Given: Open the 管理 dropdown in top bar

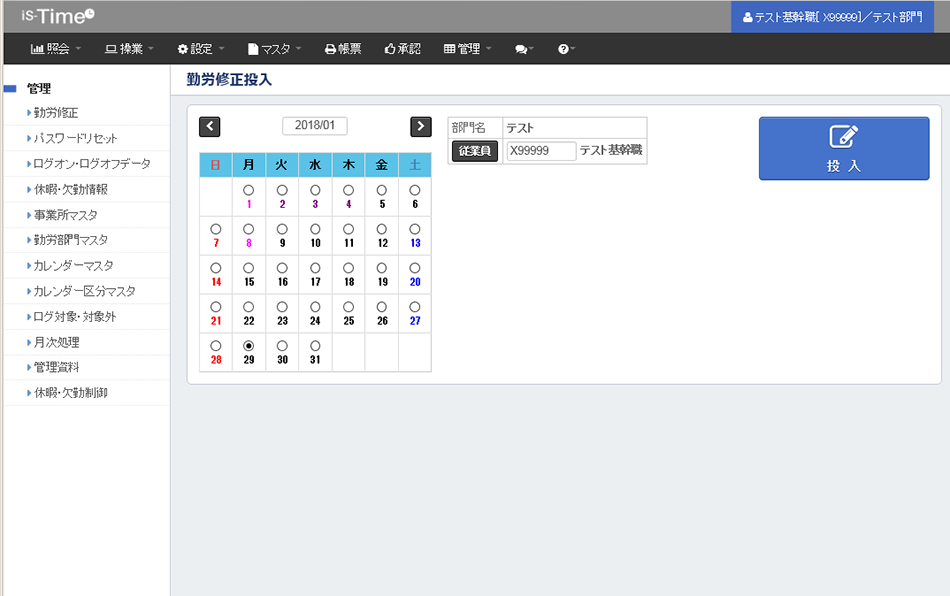Looking at the screenshot, I should (467, 49).
